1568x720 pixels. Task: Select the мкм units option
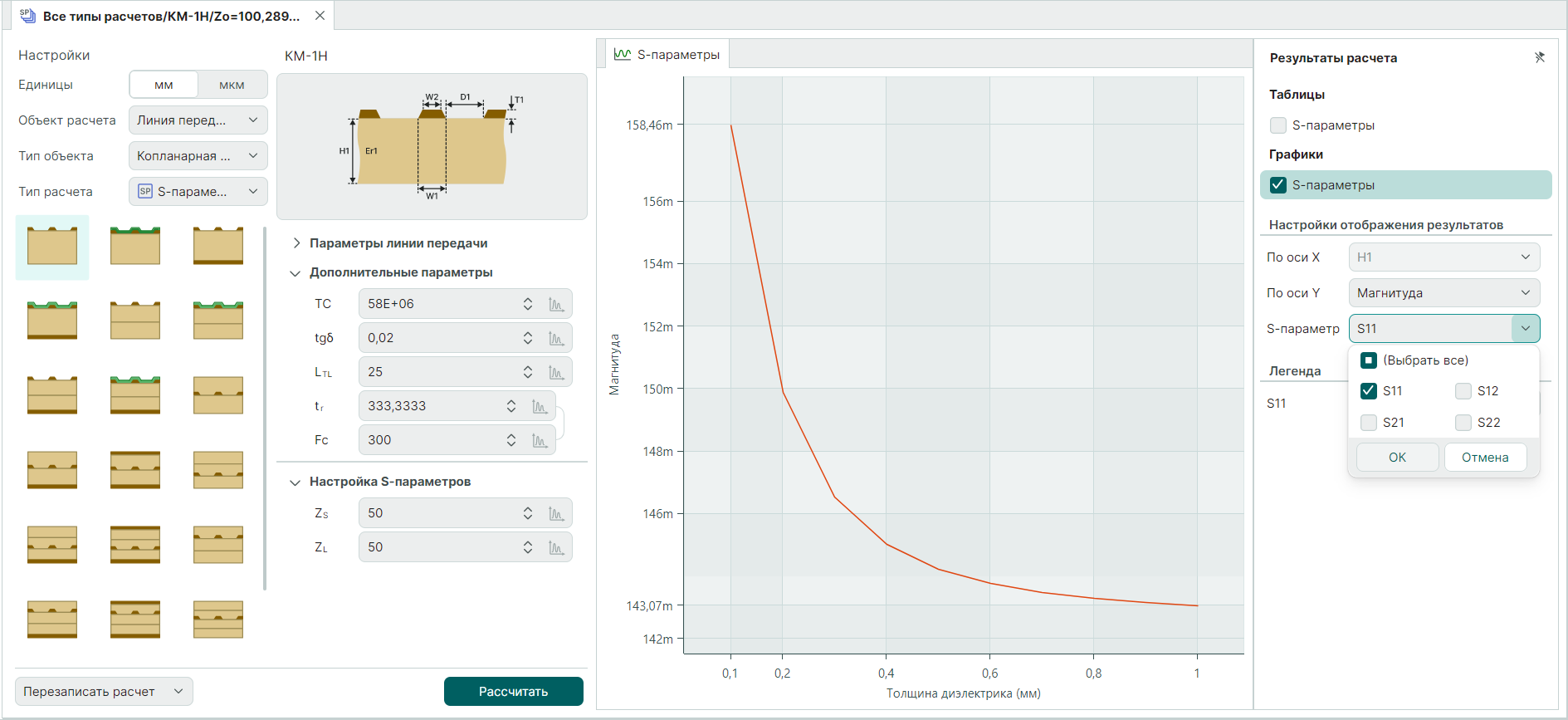point(232,85)
